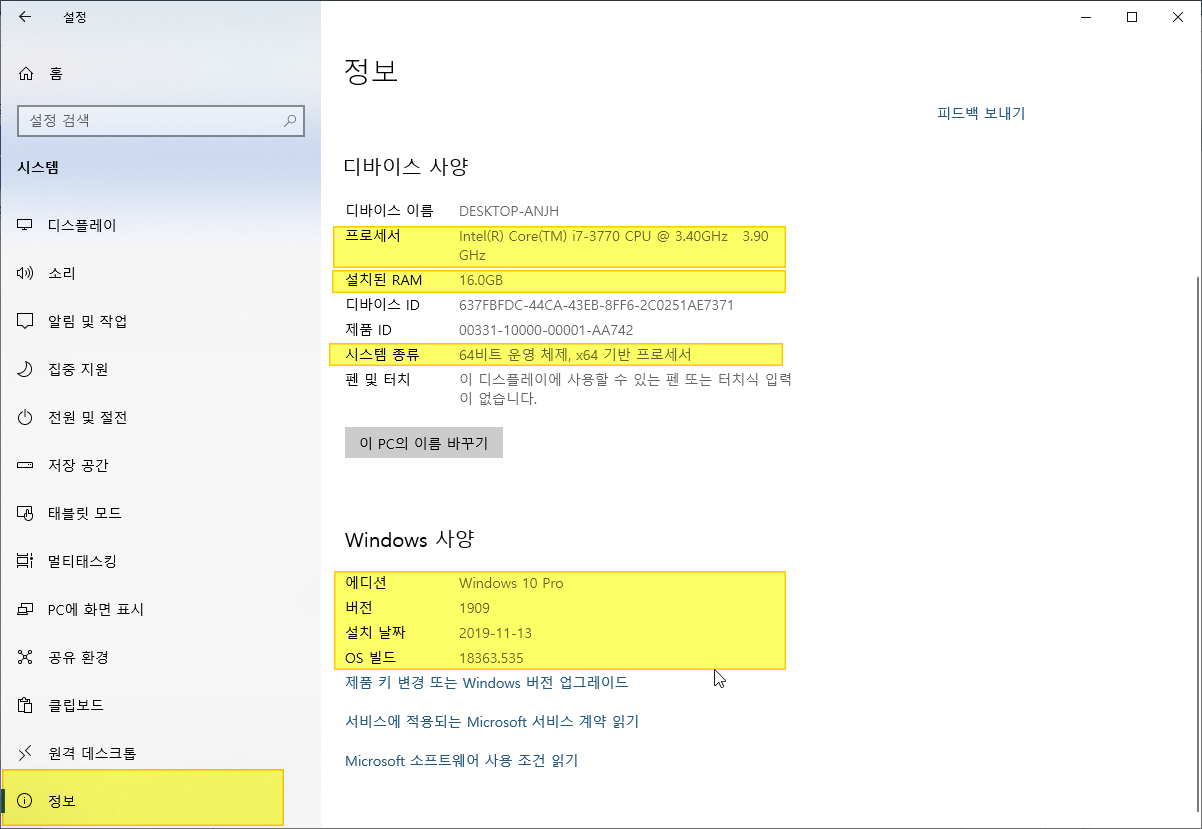Click the 펜 및 터치 description text
This screenshot has height=829, width=1202.
(625, 389)
